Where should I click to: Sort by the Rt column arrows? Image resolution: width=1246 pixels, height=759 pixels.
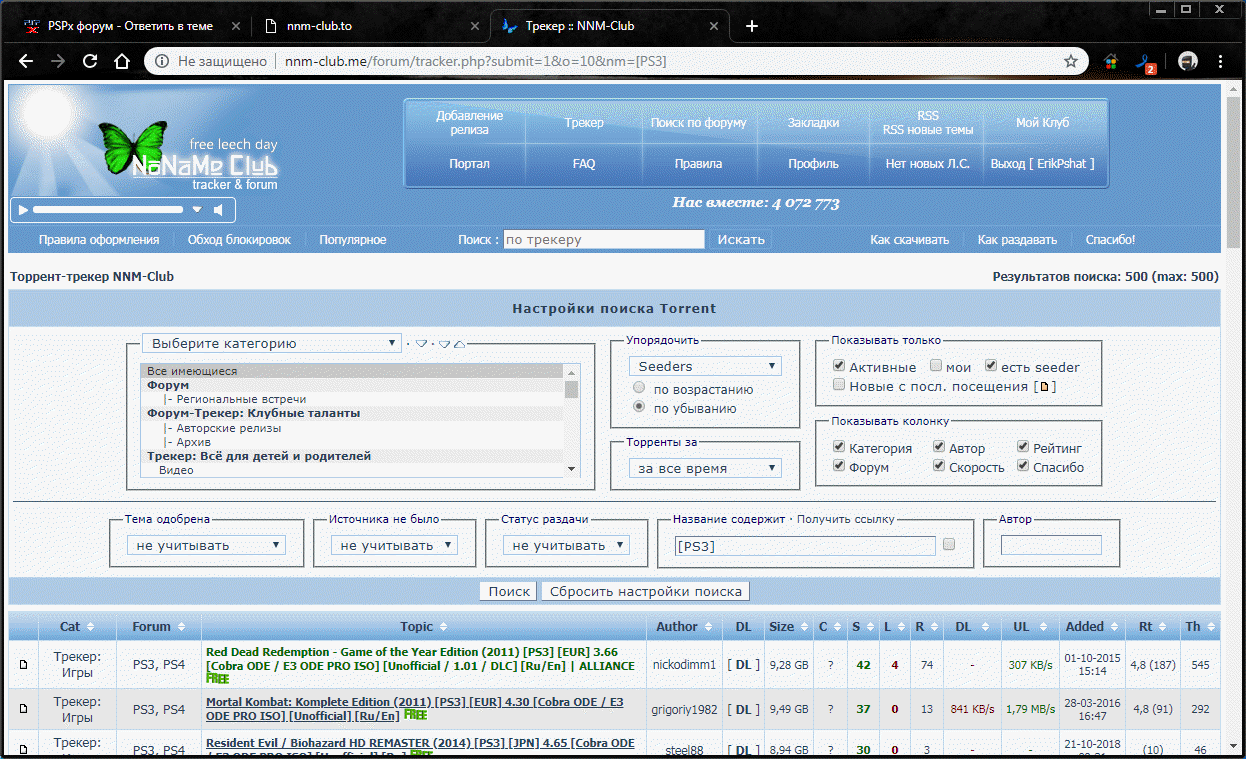(1162, 627)
